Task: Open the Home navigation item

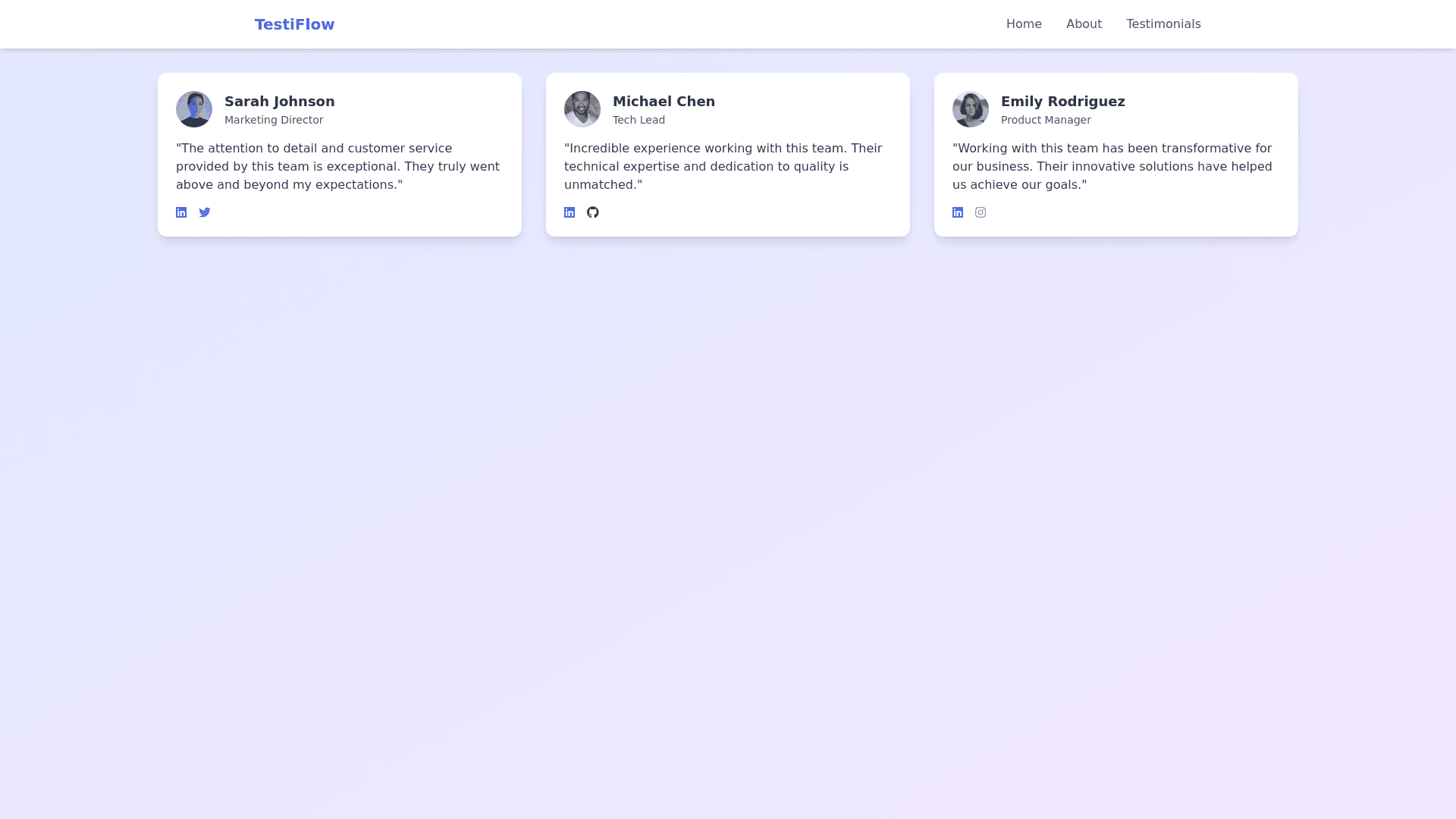Action: 1024,24
